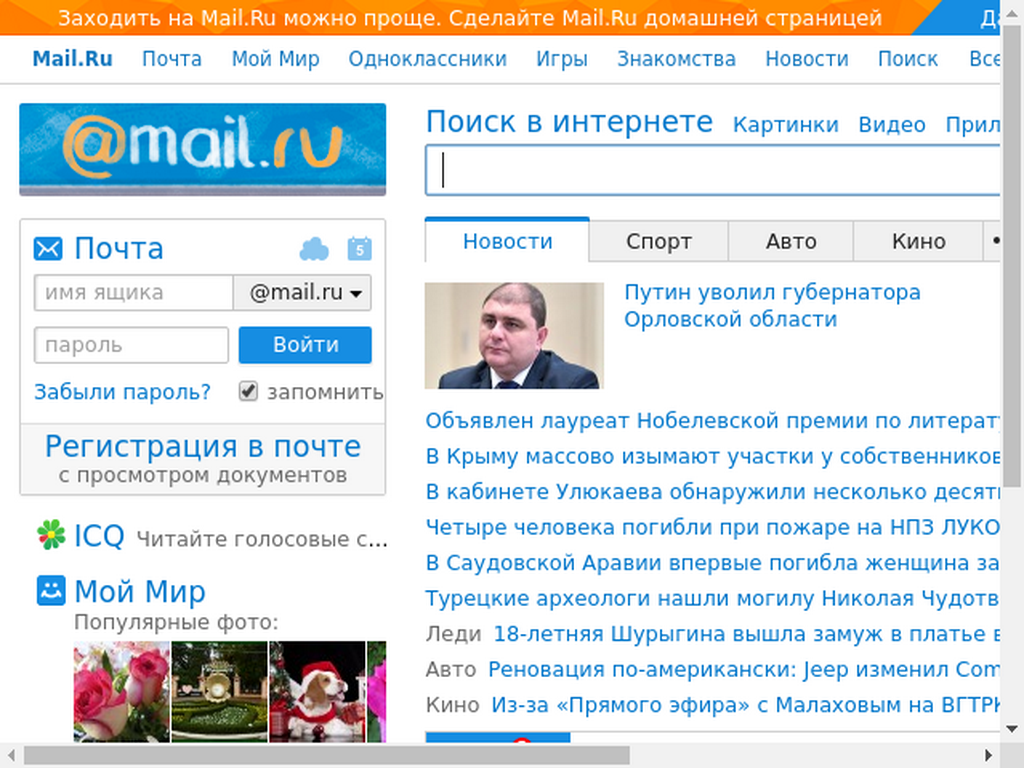Open В Крыму массово изымают headline
1024x768 pixels.
[712, 456]
